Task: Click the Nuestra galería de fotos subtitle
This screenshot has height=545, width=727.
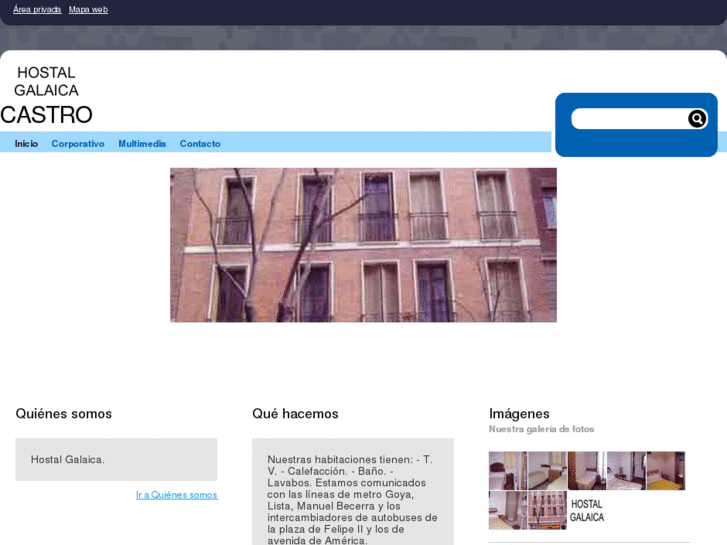Action: click(x=542, y=429)
